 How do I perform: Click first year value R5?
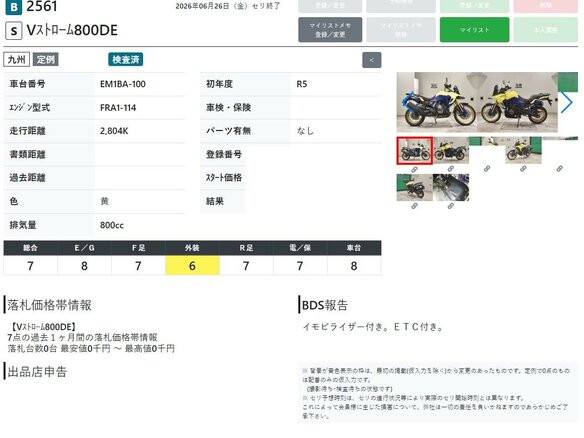point(302,84)
